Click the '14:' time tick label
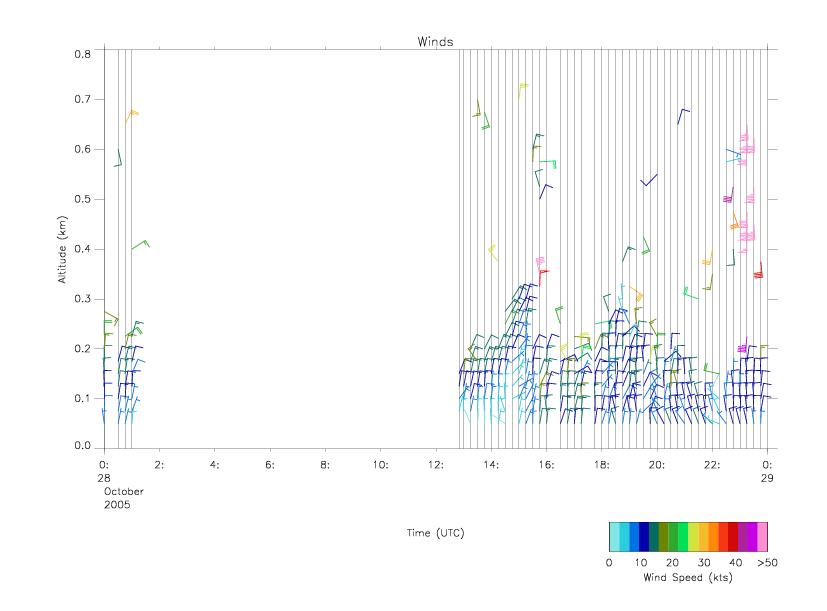Viewport: 827px width, 611px height. click(491, 465)
